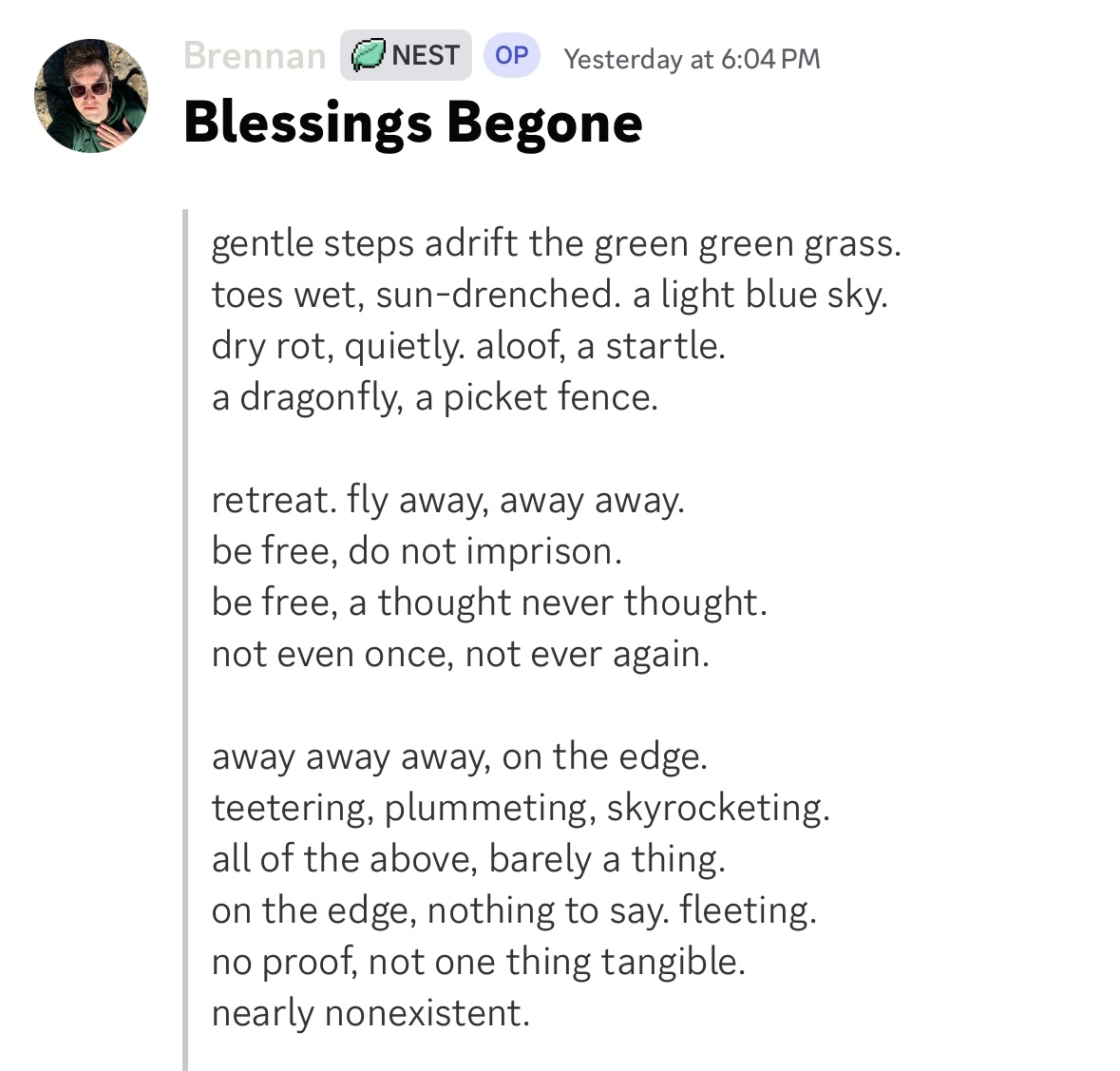The image size is (1120, 1071).
Task: Click the OP badge
Action: (x=511, y=56)
